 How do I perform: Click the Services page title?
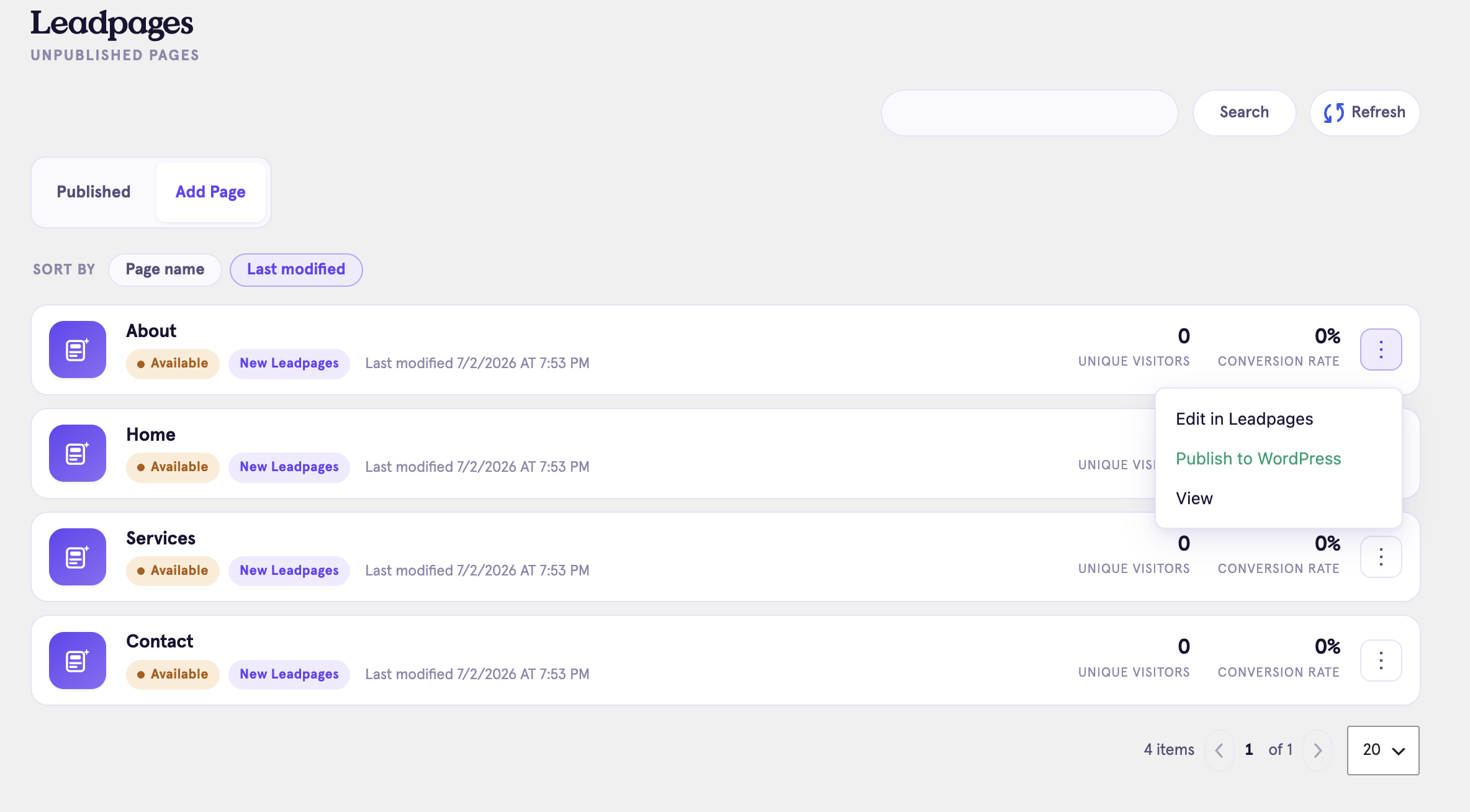pos(161,538)
